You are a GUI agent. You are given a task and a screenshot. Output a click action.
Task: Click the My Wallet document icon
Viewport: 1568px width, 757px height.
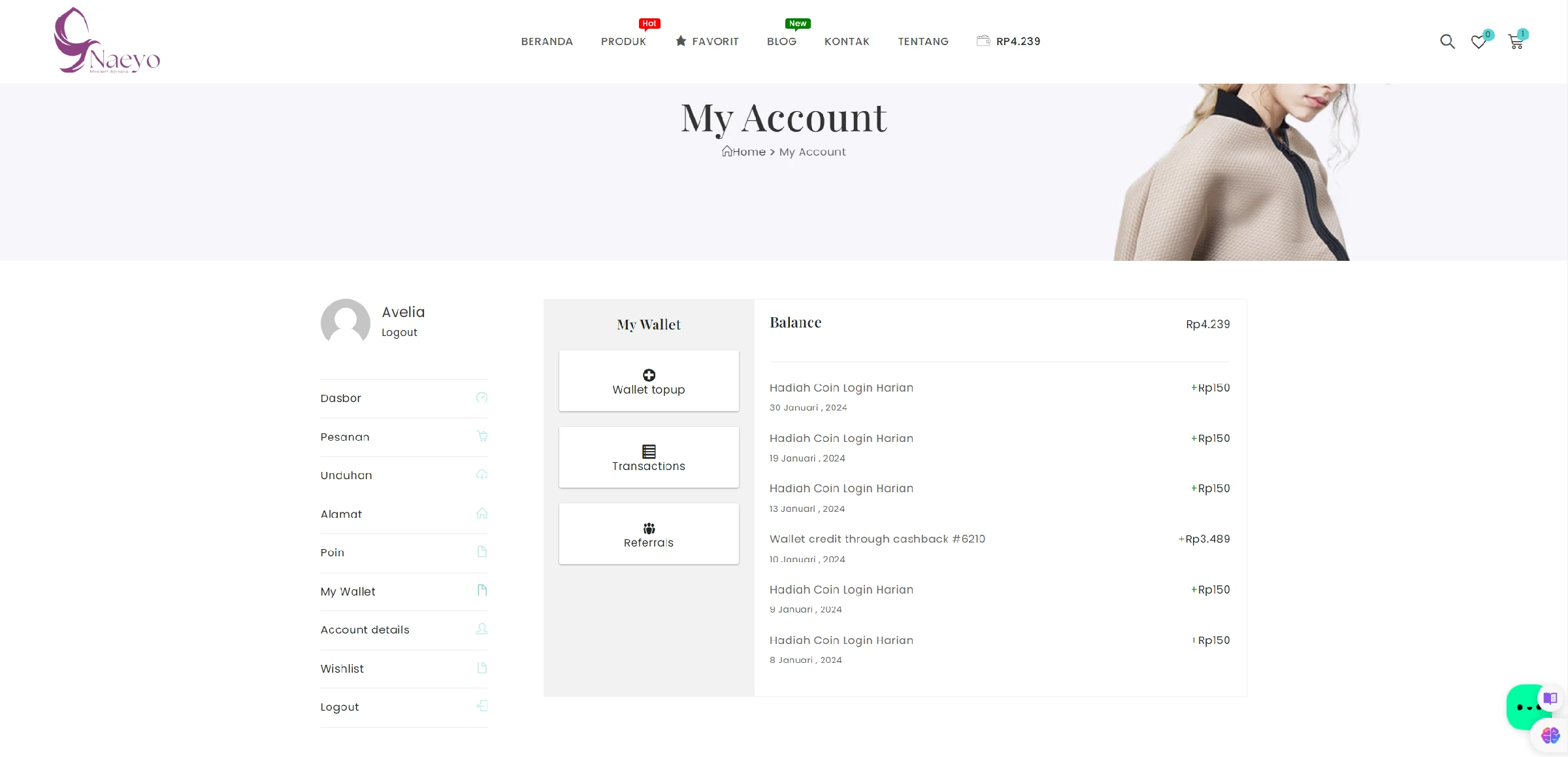pyautogui.click(x=482, y=590)
